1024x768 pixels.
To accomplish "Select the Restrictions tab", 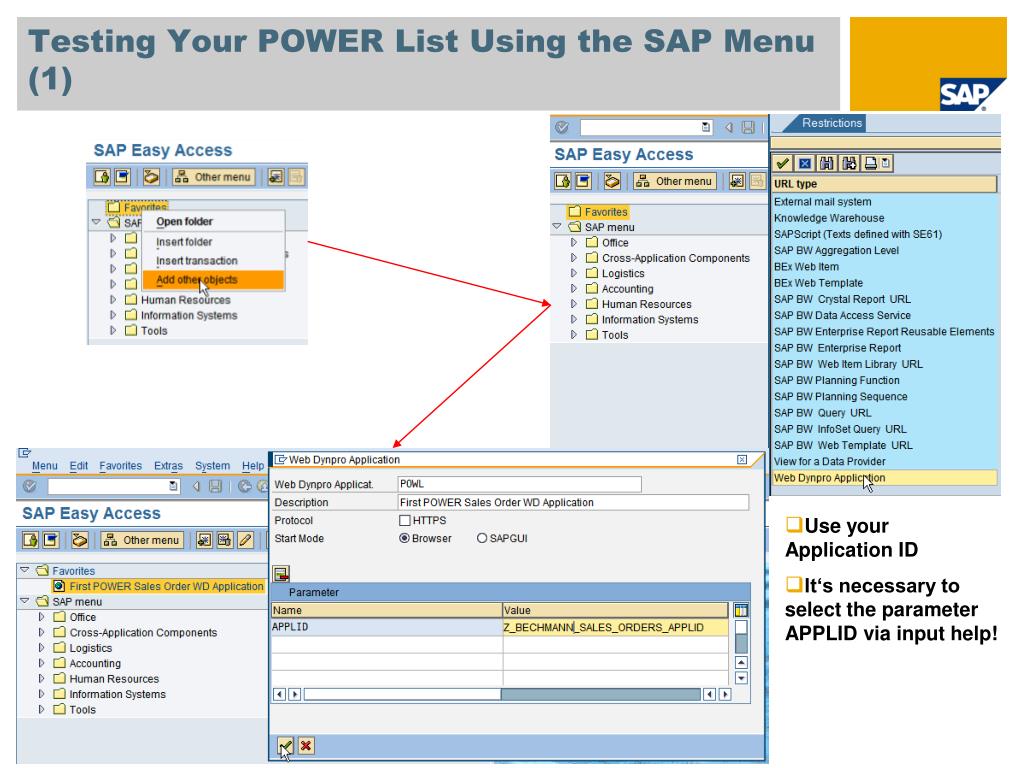I will (x=831, y=123).
